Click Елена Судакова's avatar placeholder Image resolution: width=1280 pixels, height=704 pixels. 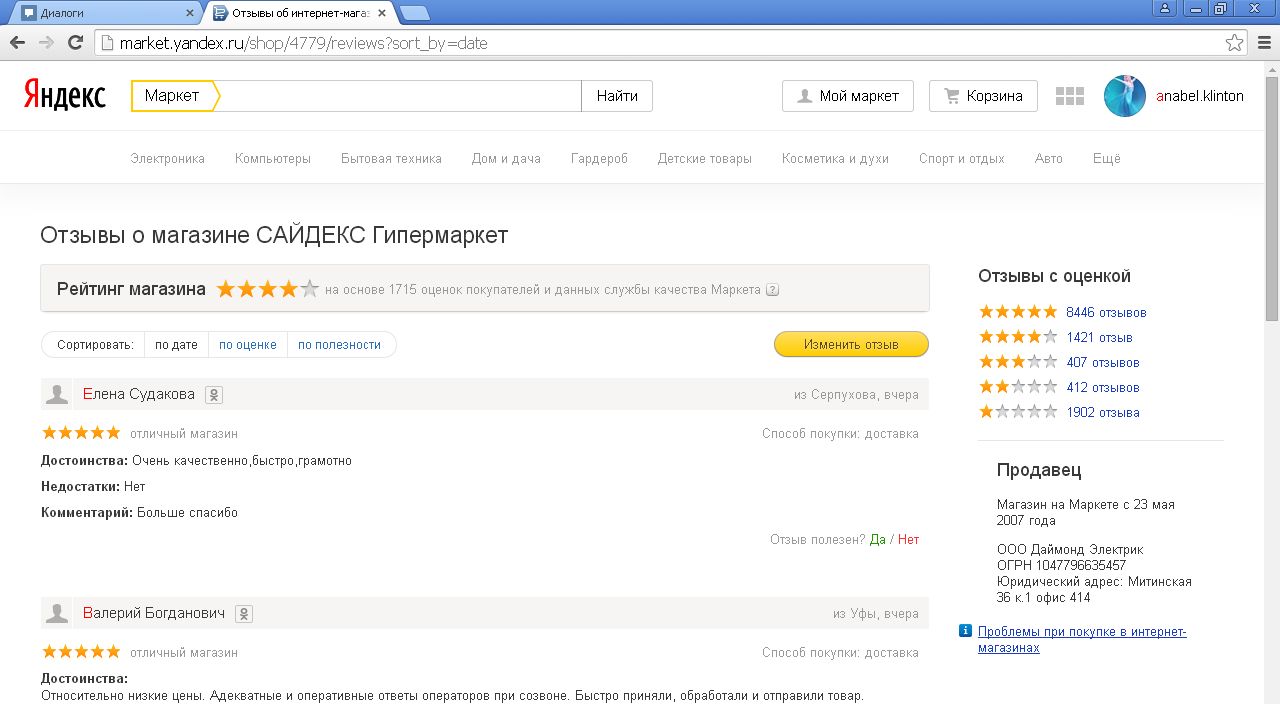point(57,394)
